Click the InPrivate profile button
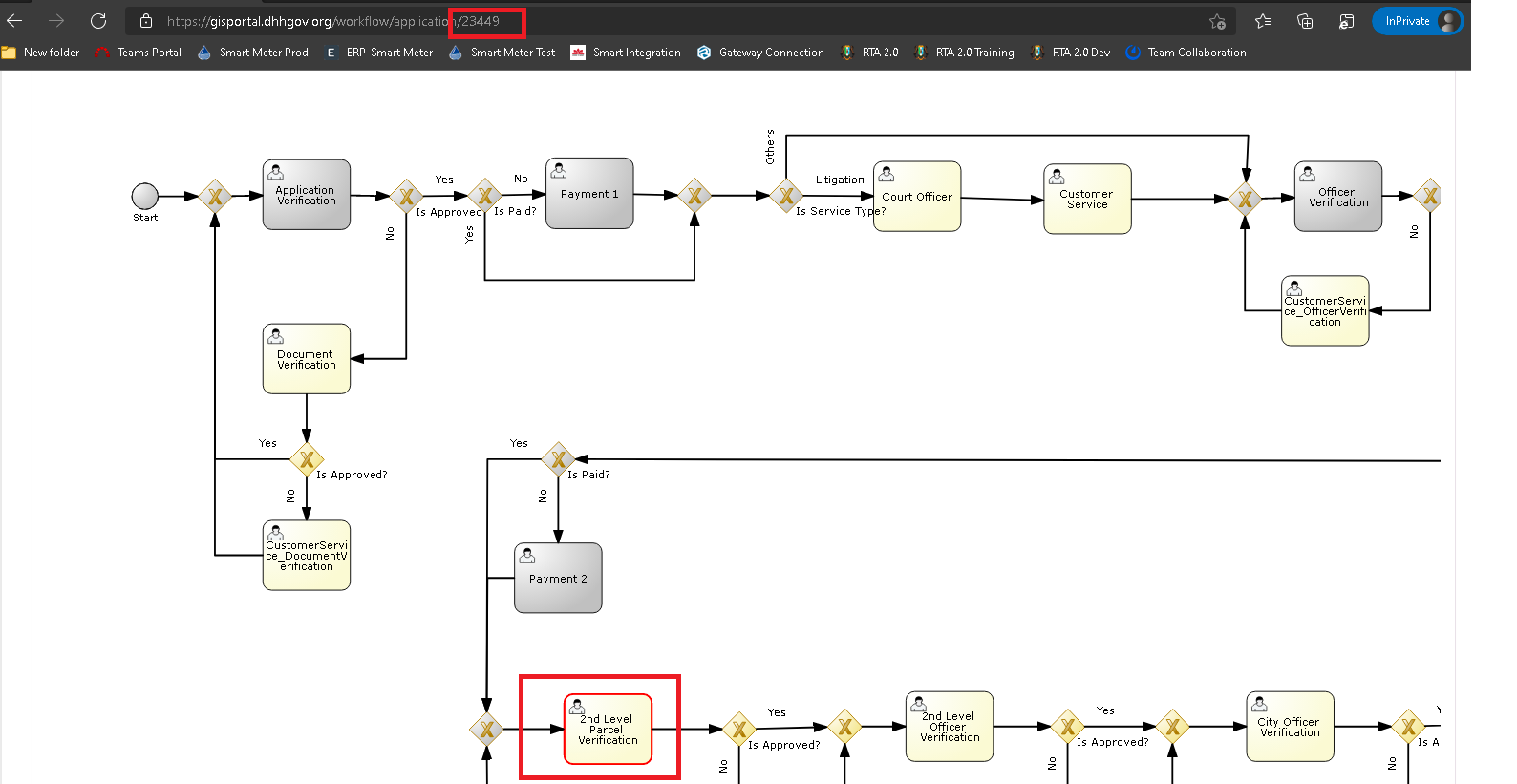This screenshot has width=1517, height=784. (1418, 21)
